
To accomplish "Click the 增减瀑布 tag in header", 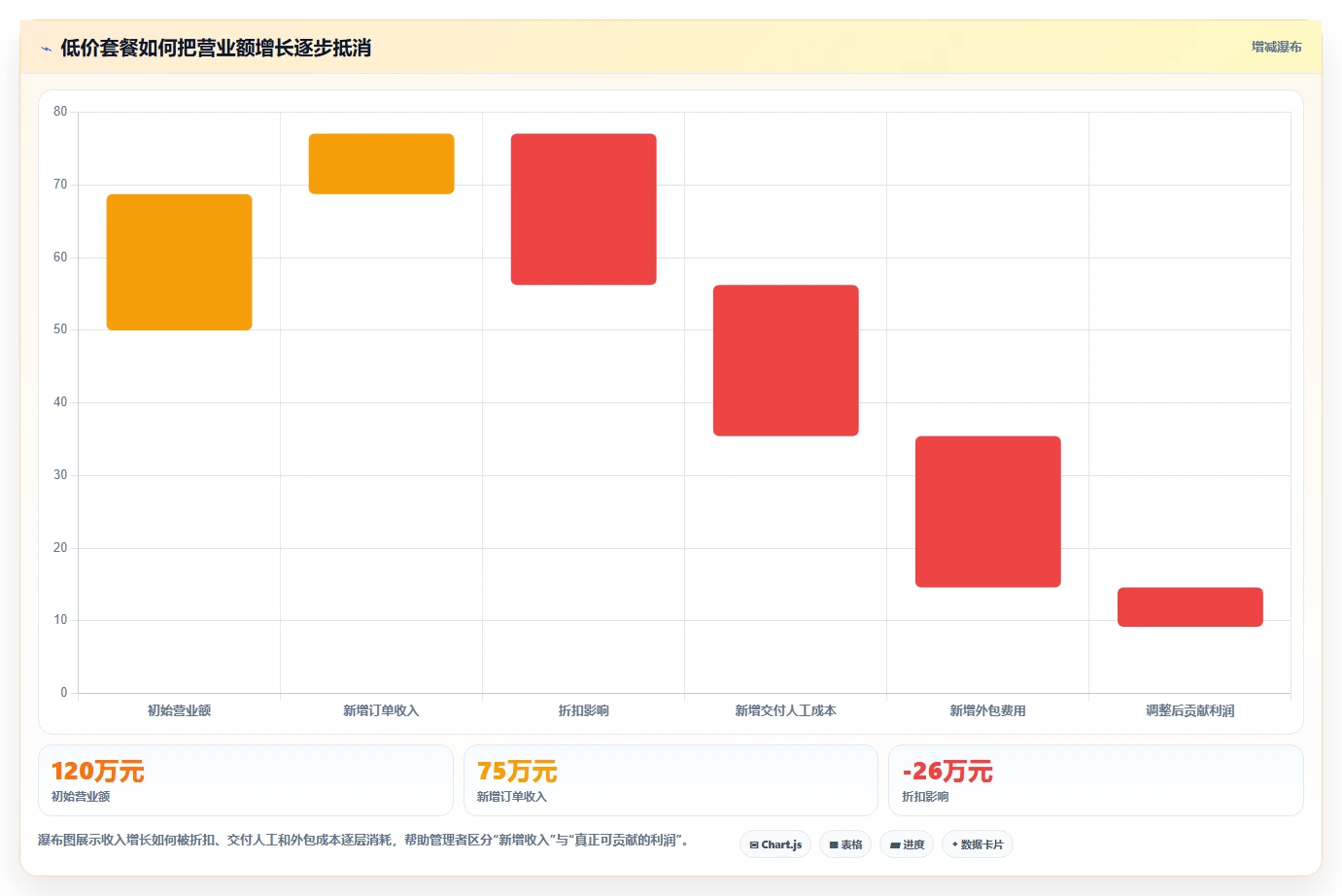I will coord(1276,47).
